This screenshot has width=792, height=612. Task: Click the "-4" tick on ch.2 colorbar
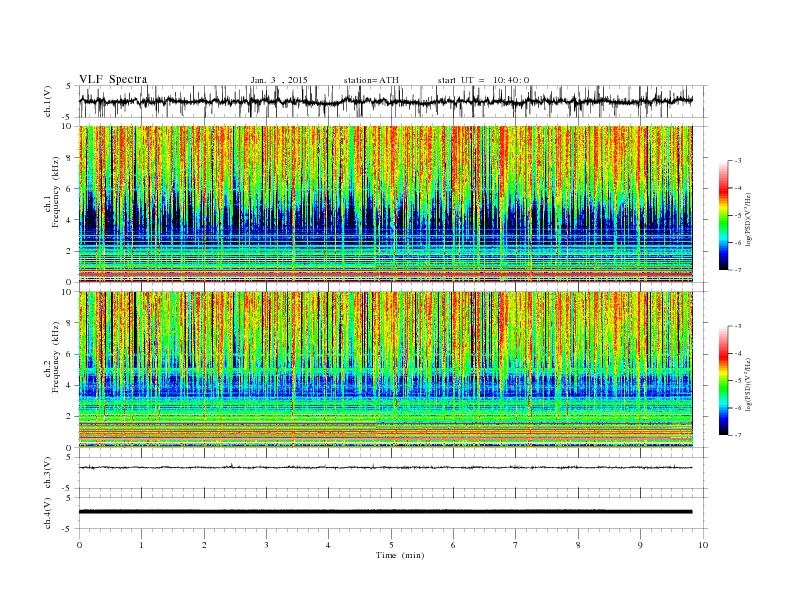click(x=737, y=353)
